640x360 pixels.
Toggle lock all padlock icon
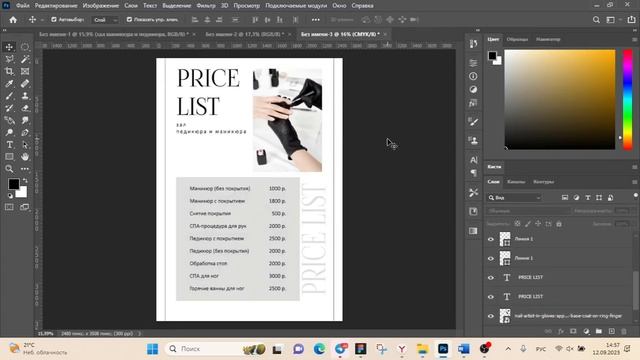[x=559, y=224]
